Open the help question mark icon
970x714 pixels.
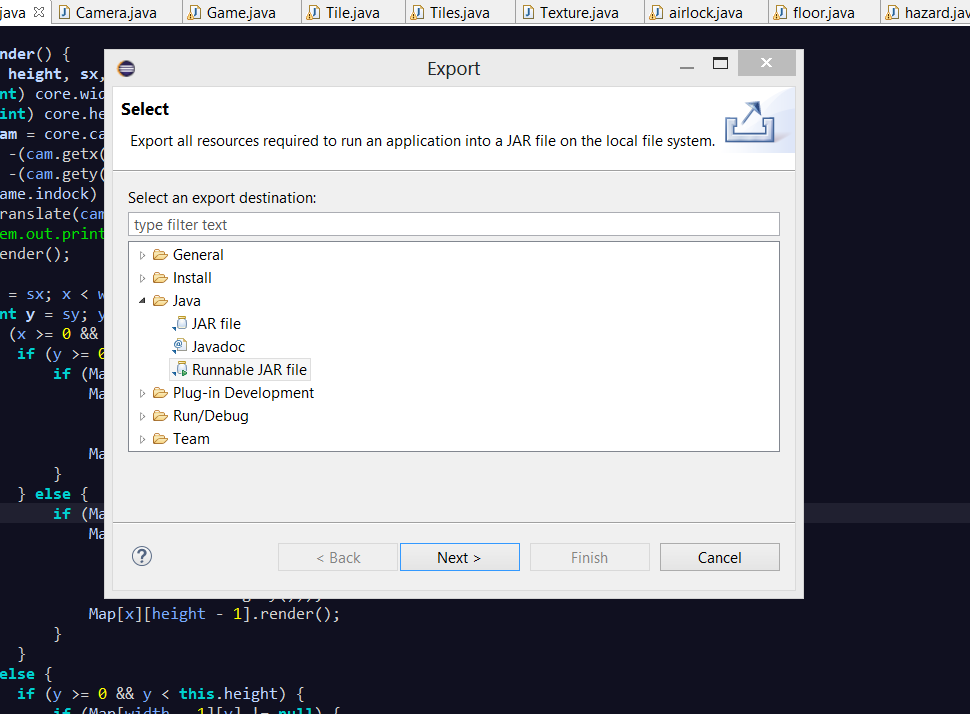click(x=142, y=556)
